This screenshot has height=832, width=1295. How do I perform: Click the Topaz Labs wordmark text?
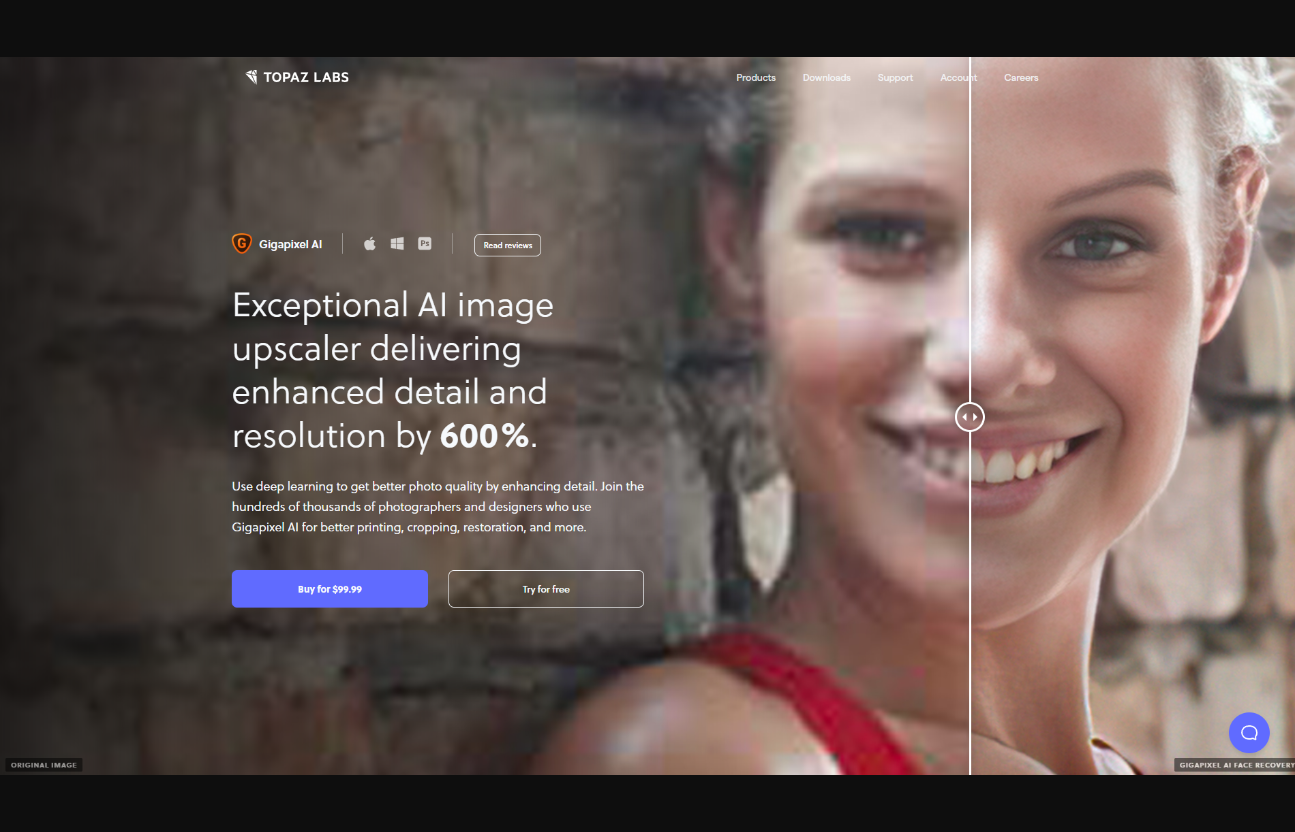click(306, 77)
